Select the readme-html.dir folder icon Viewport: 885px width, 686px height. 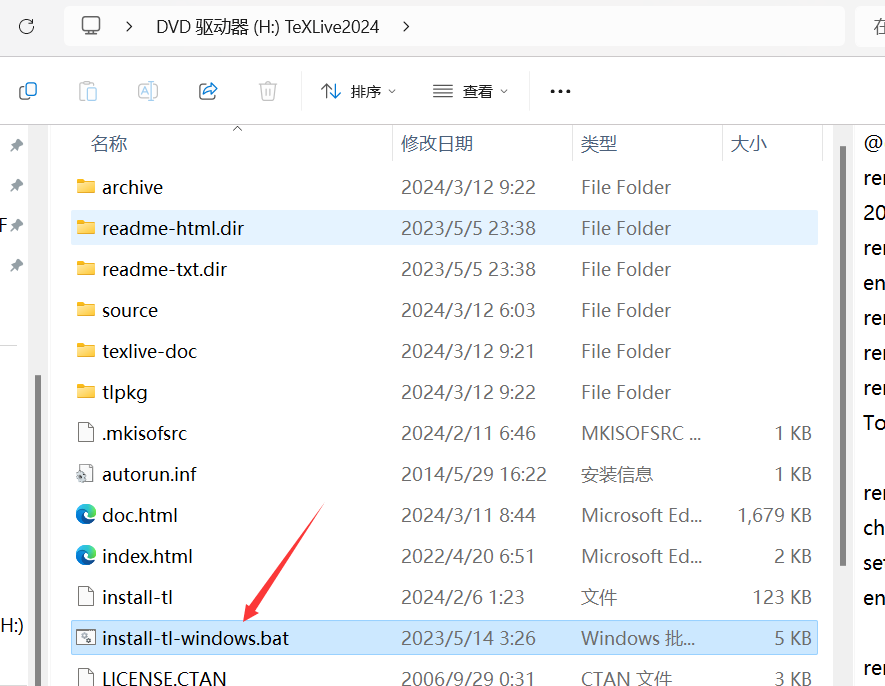86,228
